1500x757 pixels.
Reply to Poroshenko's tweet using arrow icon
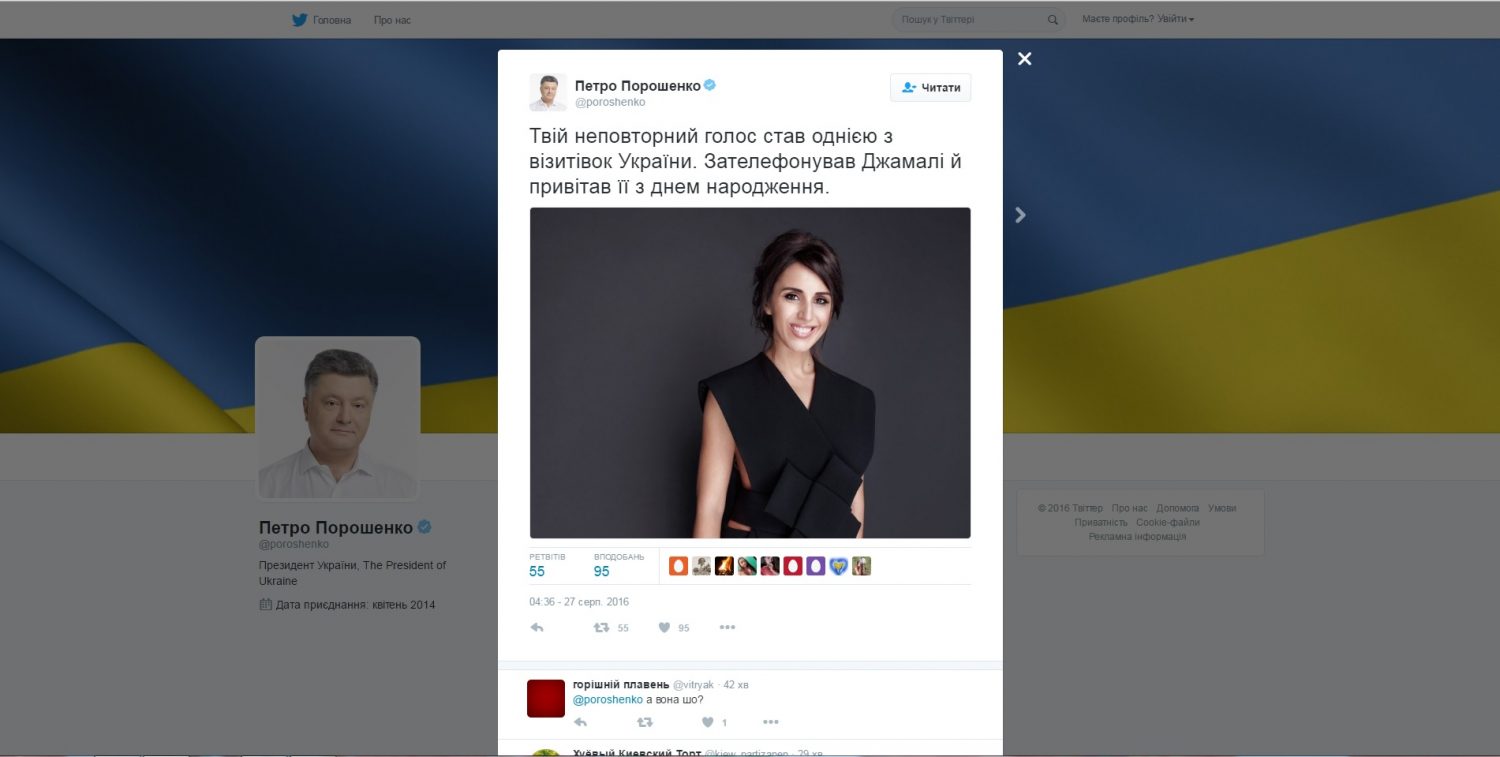(x=537, y=627)
